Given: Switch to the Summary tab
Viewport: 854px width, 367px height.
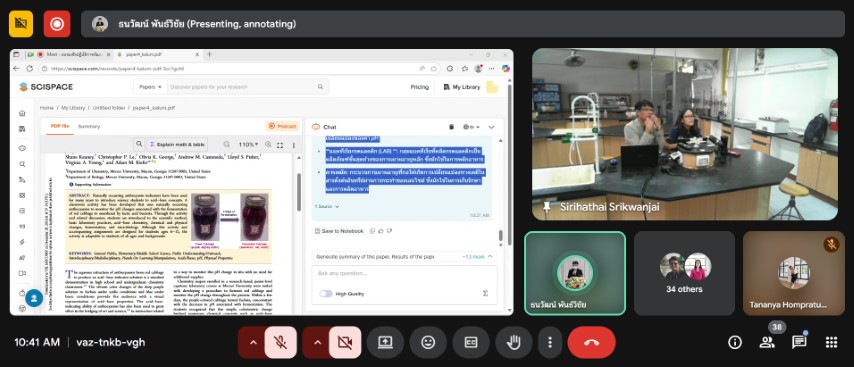Looking at the screenshot, I should pyautogui.click(x=89, y=126).
